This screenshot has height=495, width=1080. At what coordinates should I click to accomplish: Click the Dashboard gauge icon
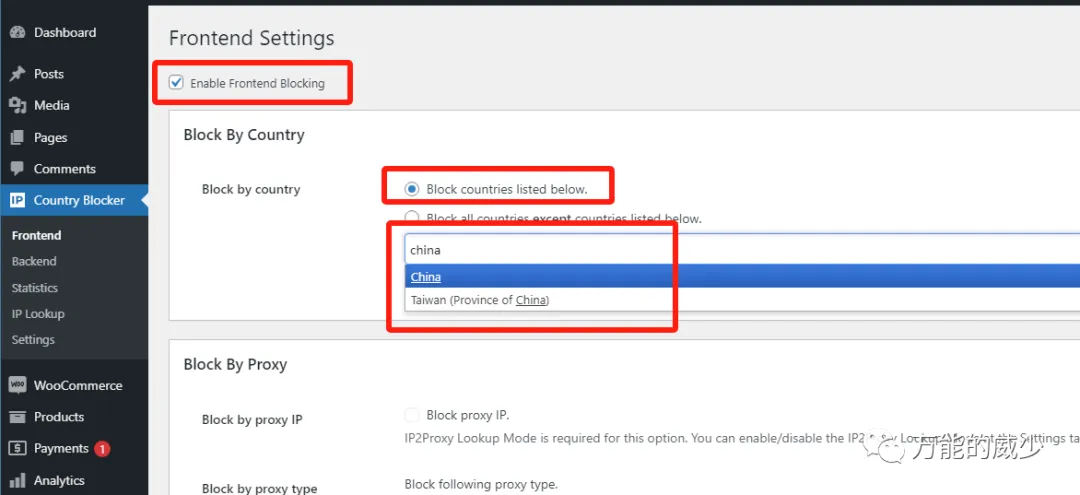point(18,32)
